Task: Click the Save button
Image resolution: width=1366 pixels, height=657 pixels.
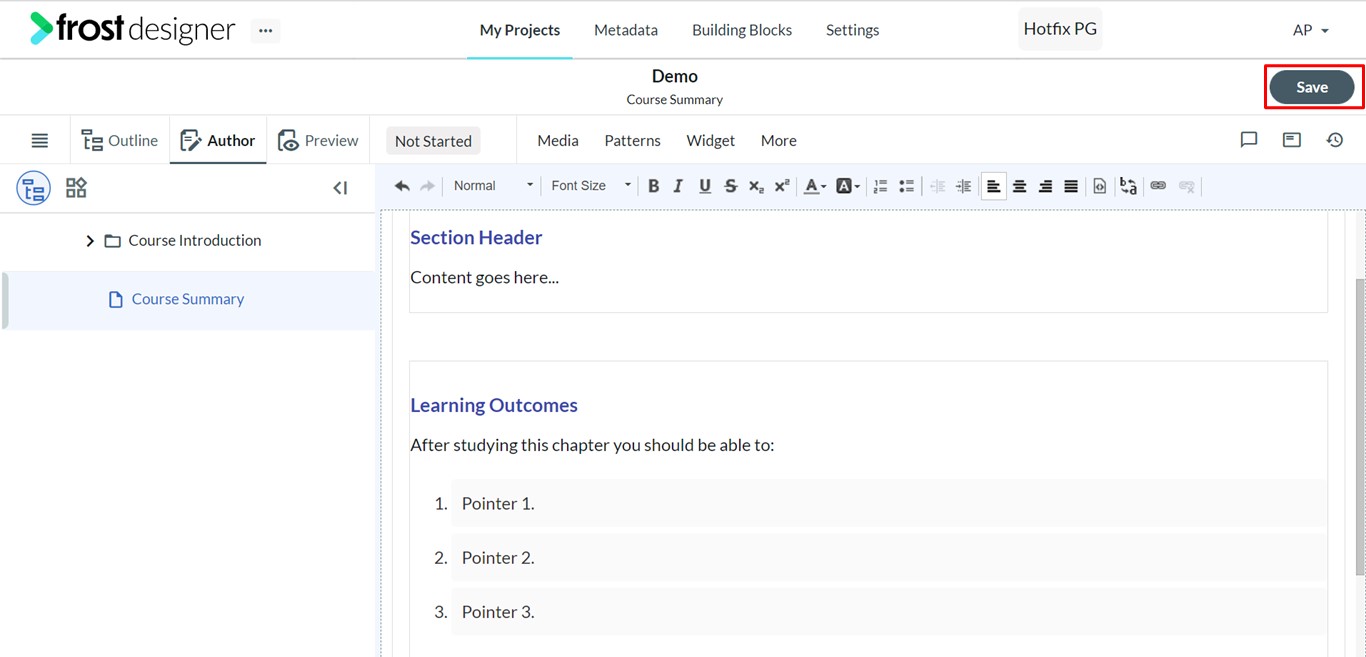Action: pos(1312,87)
